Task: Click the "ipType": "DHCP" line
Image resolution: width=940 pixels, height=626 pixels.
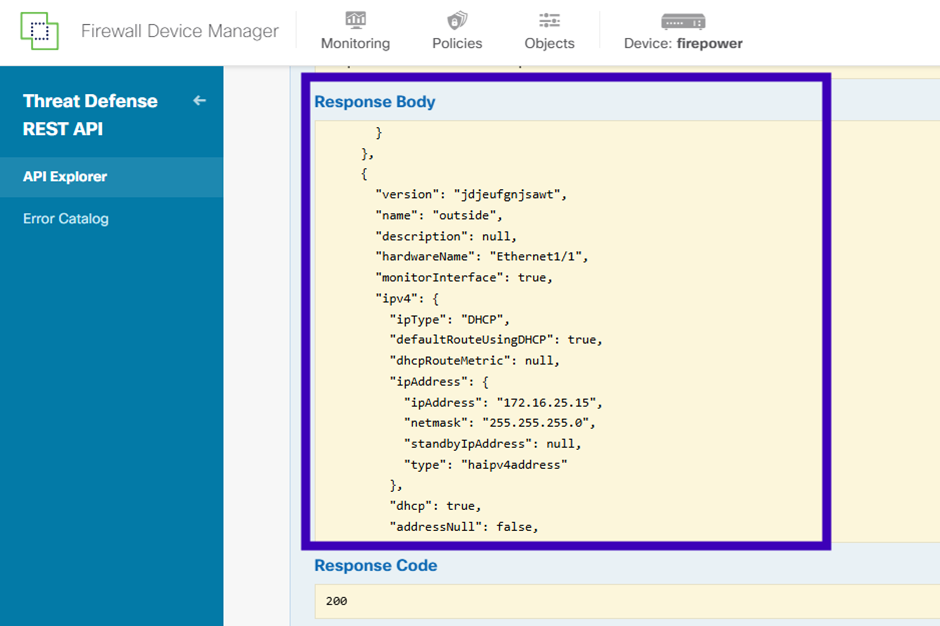Action: click(x=450, y=320)
